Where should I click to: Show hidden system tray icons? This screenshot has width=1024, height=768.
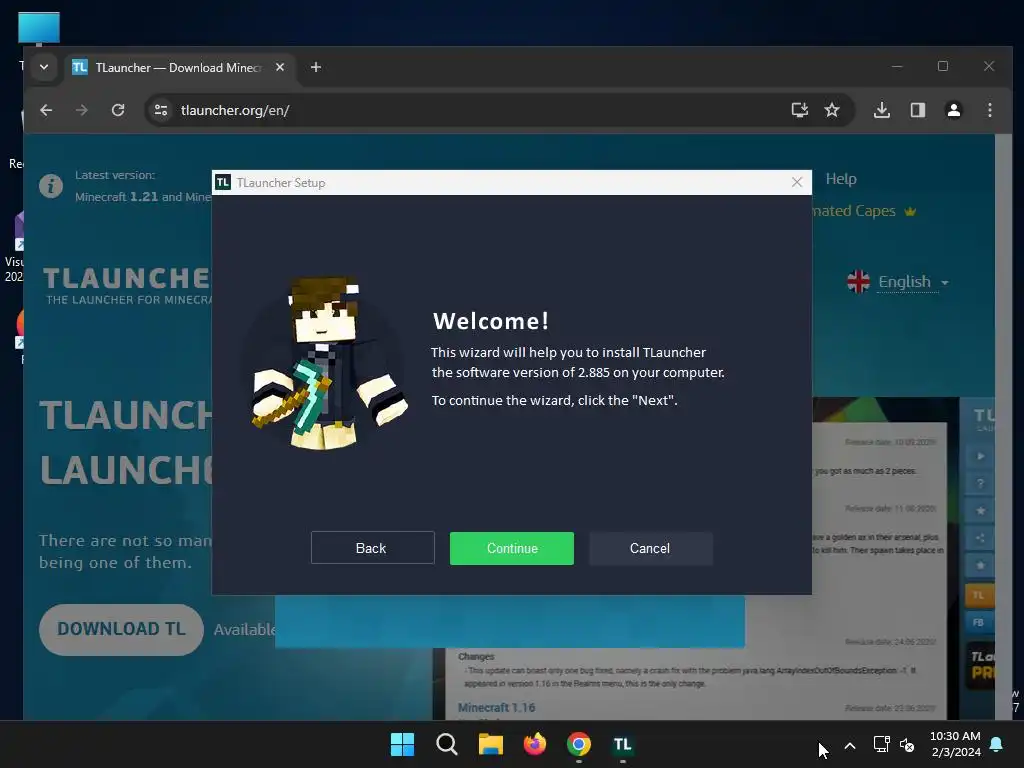(850, 745)
